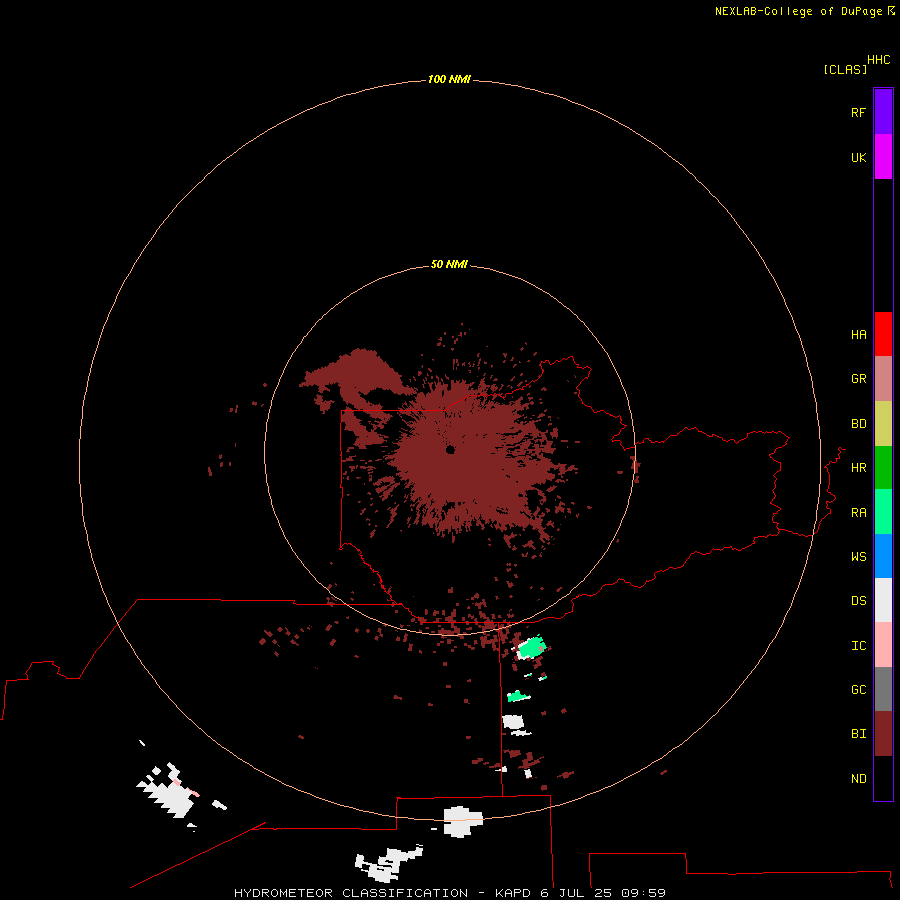This screenshot has height=900, width=900.
Task: Click the HA legend label
Action: coord(858,335)
